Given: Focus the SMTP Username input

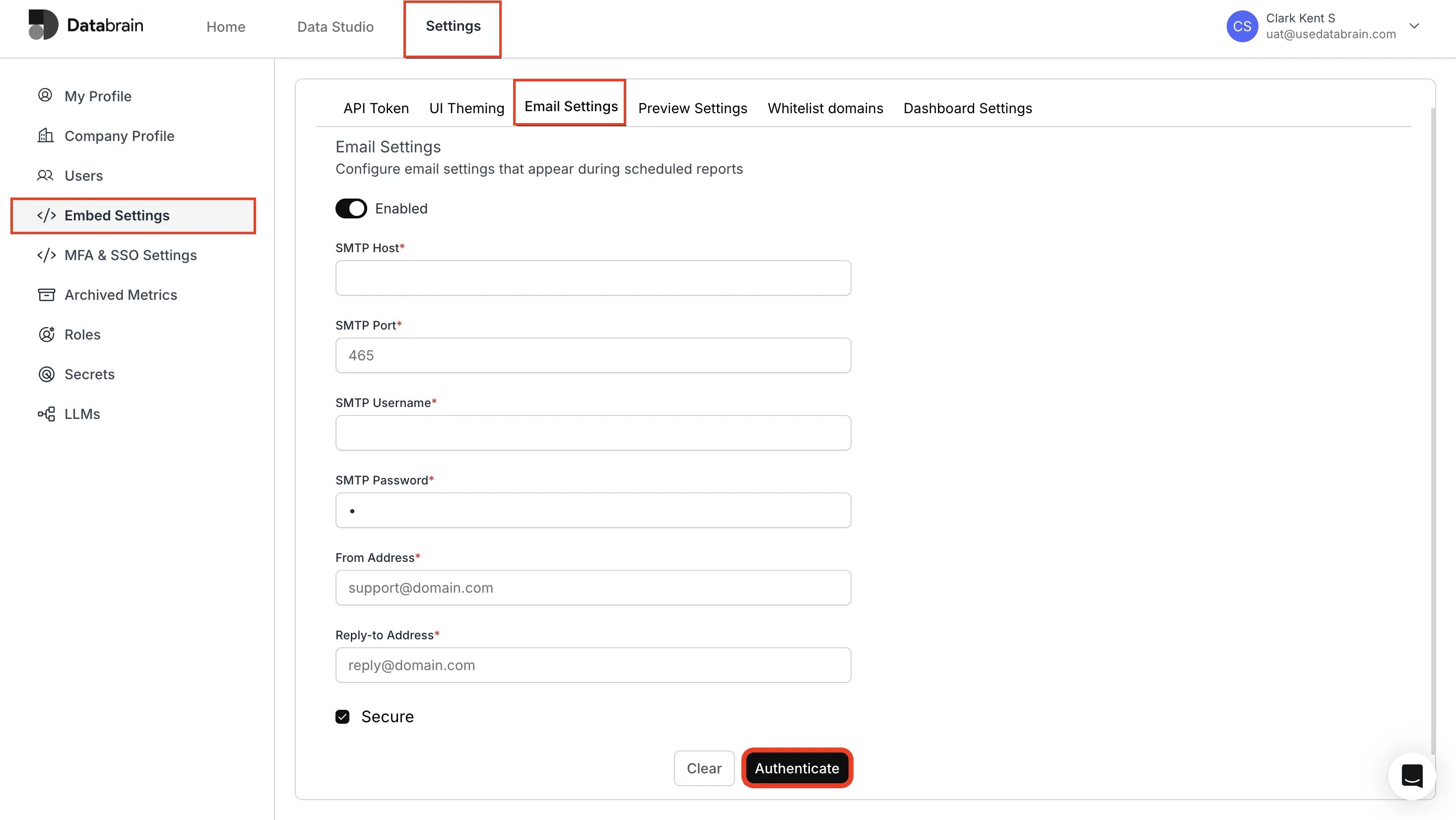Looking at the screenshot, I should click(x=593, y=433).
